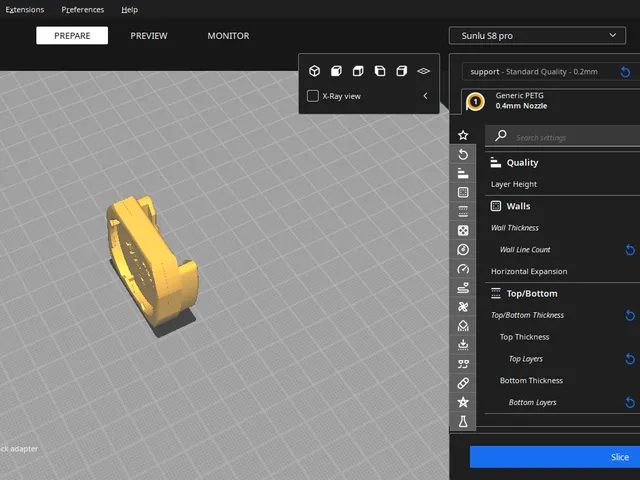Click the Top/Bottom Thickness setting label
This screenshot has height=480, width=640.
(x=527, y=315)
